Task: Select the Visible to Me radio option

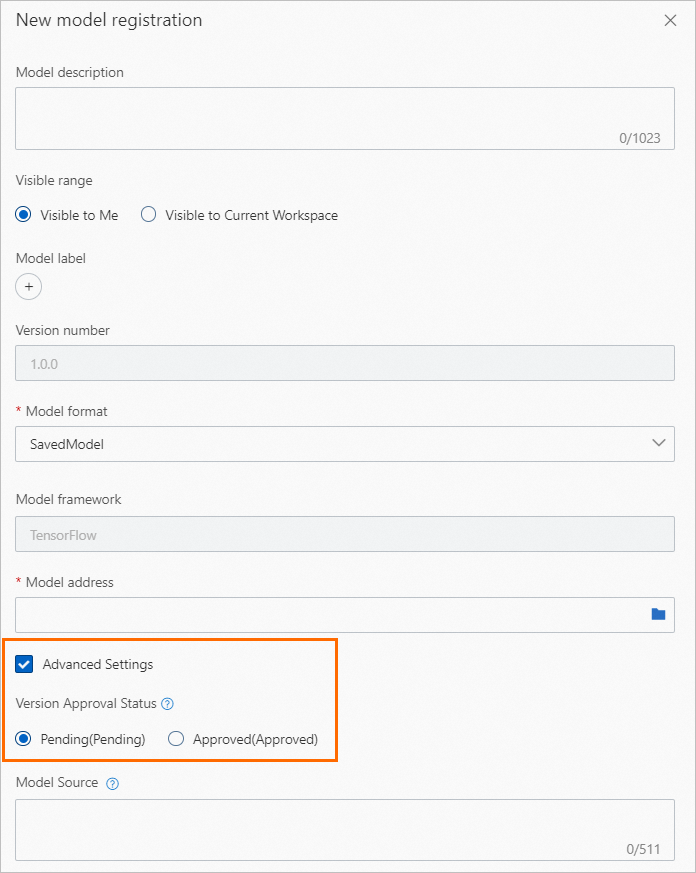Action: [24, 215]
